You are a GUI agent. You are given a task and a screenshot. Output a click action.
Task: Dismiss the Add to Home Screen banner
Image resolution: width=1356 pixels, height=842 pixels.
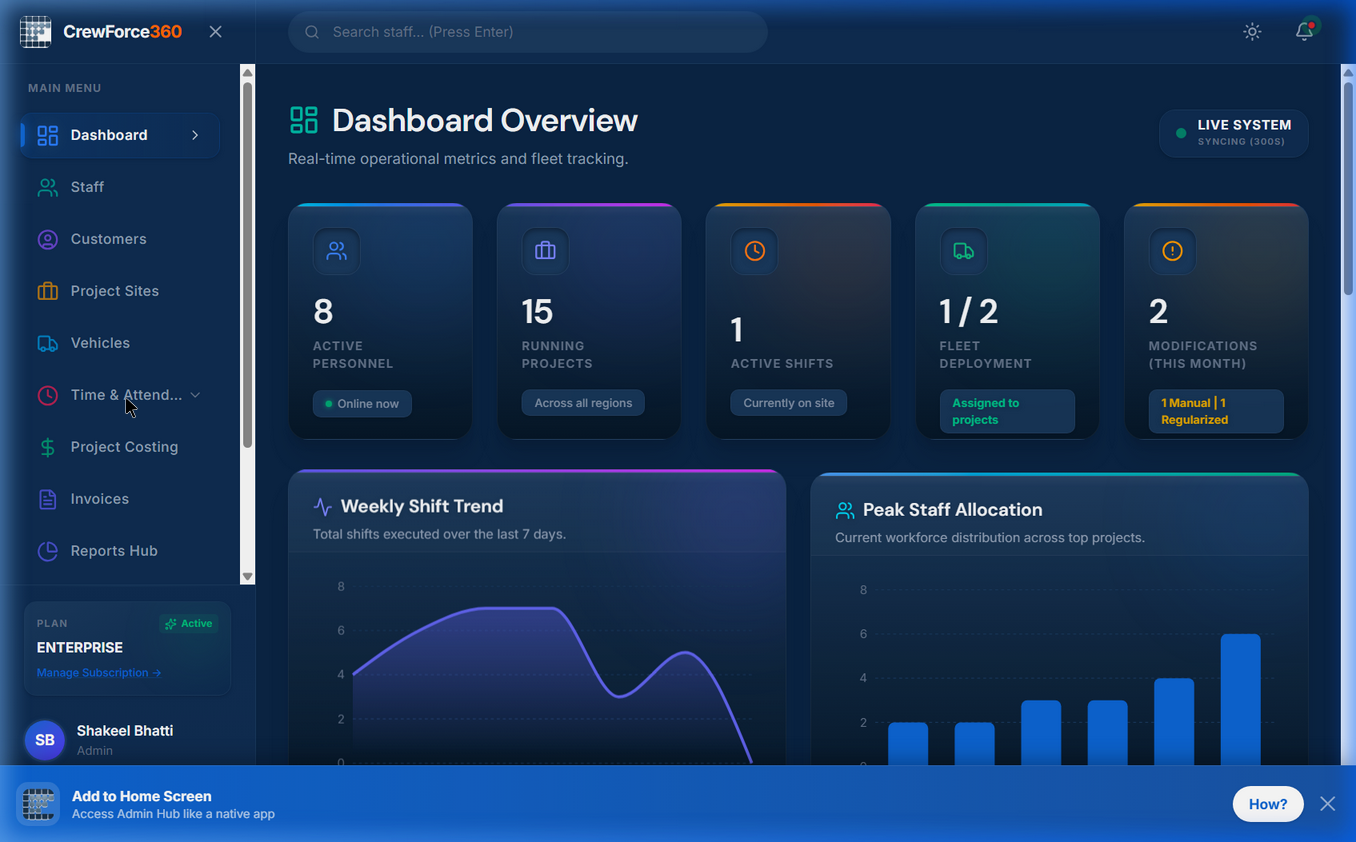[1327, 804]
